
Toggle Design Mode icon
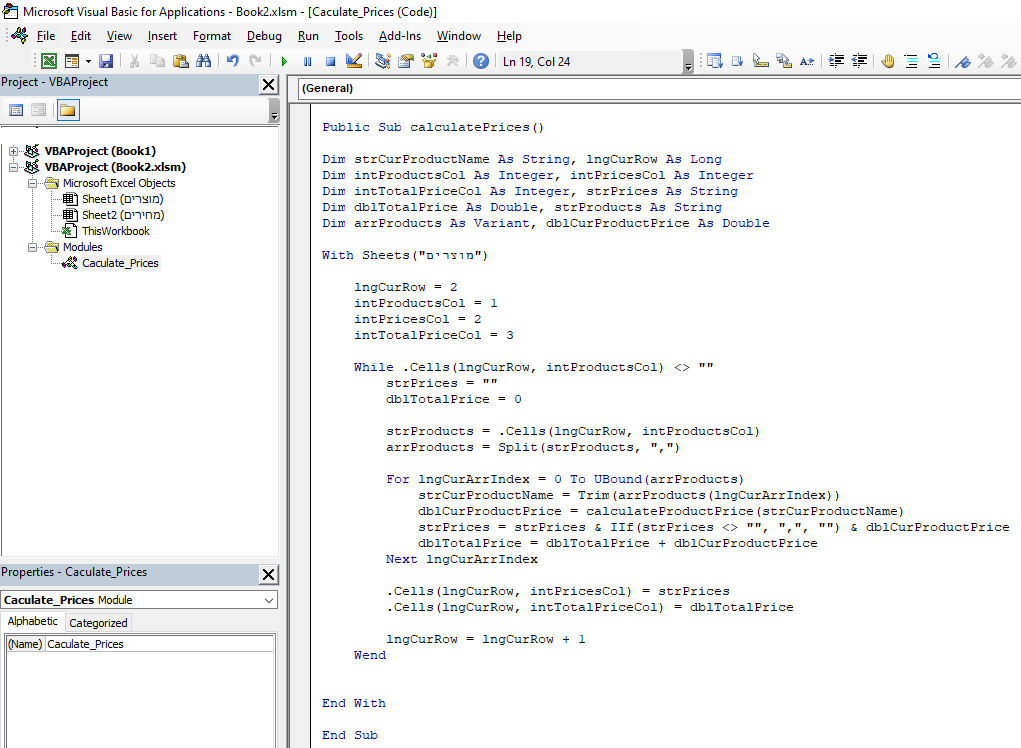[x=353, y=61]
